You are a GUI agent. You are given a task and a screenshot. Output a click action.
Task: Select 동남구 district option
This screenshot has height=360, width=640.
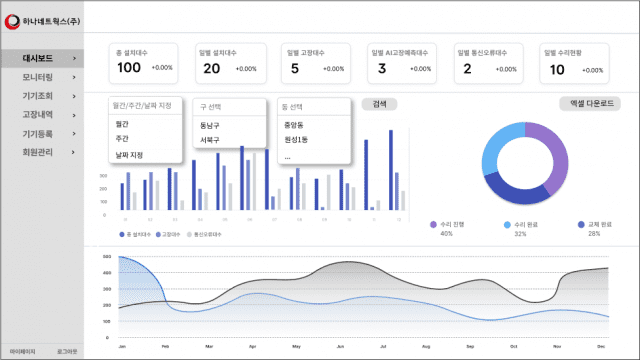[x=210, y=125]
